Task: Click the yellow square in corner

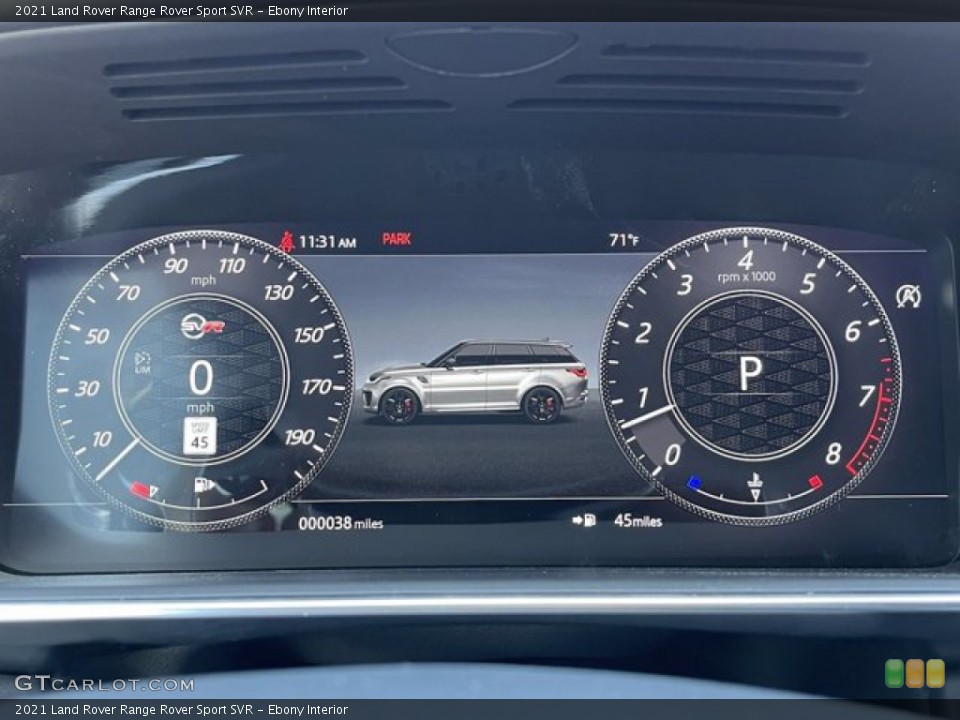Action: (935, 673)
